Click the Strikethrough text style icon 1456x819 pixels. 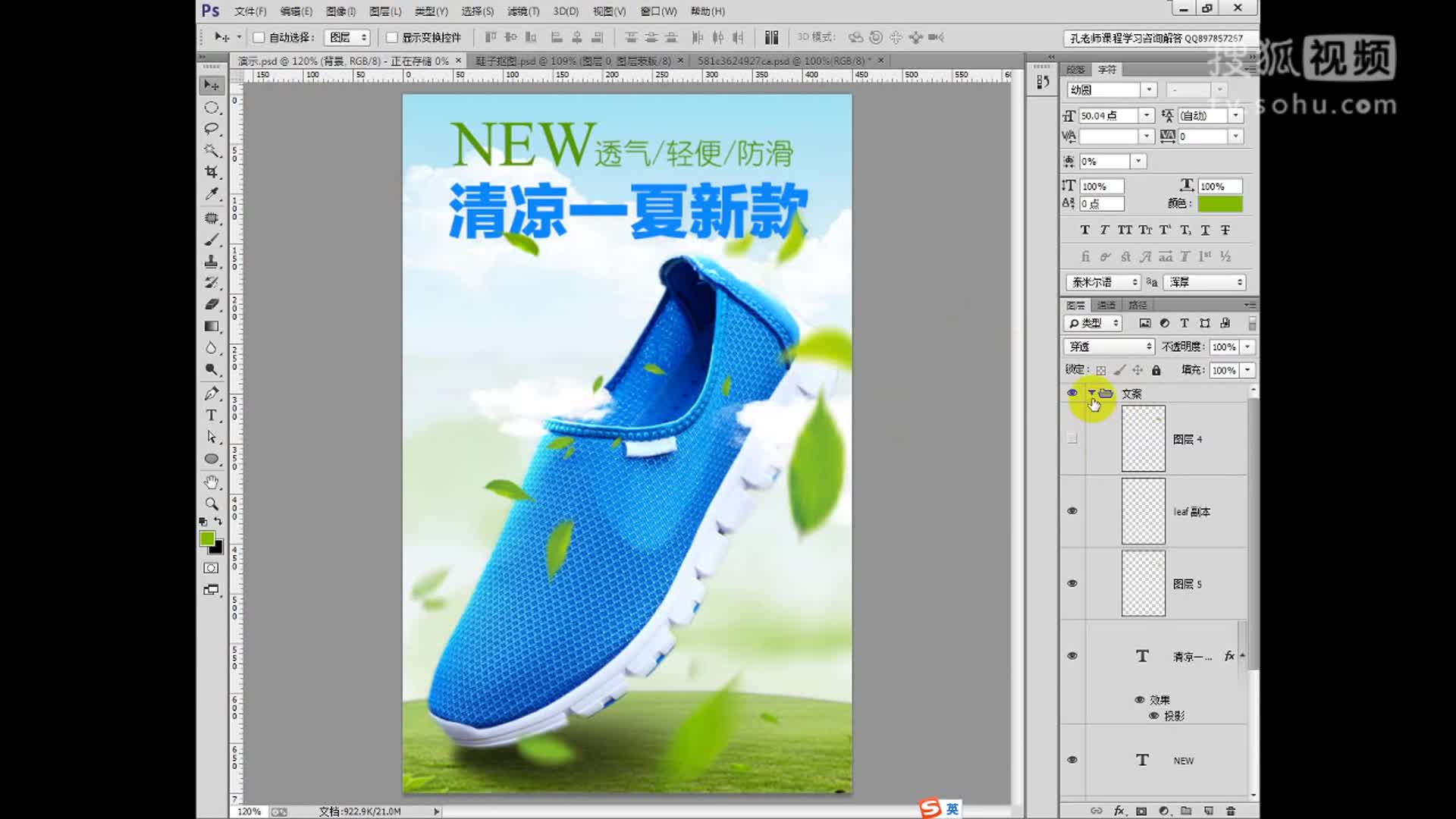pyautogui.click(x=1225, y=230)
